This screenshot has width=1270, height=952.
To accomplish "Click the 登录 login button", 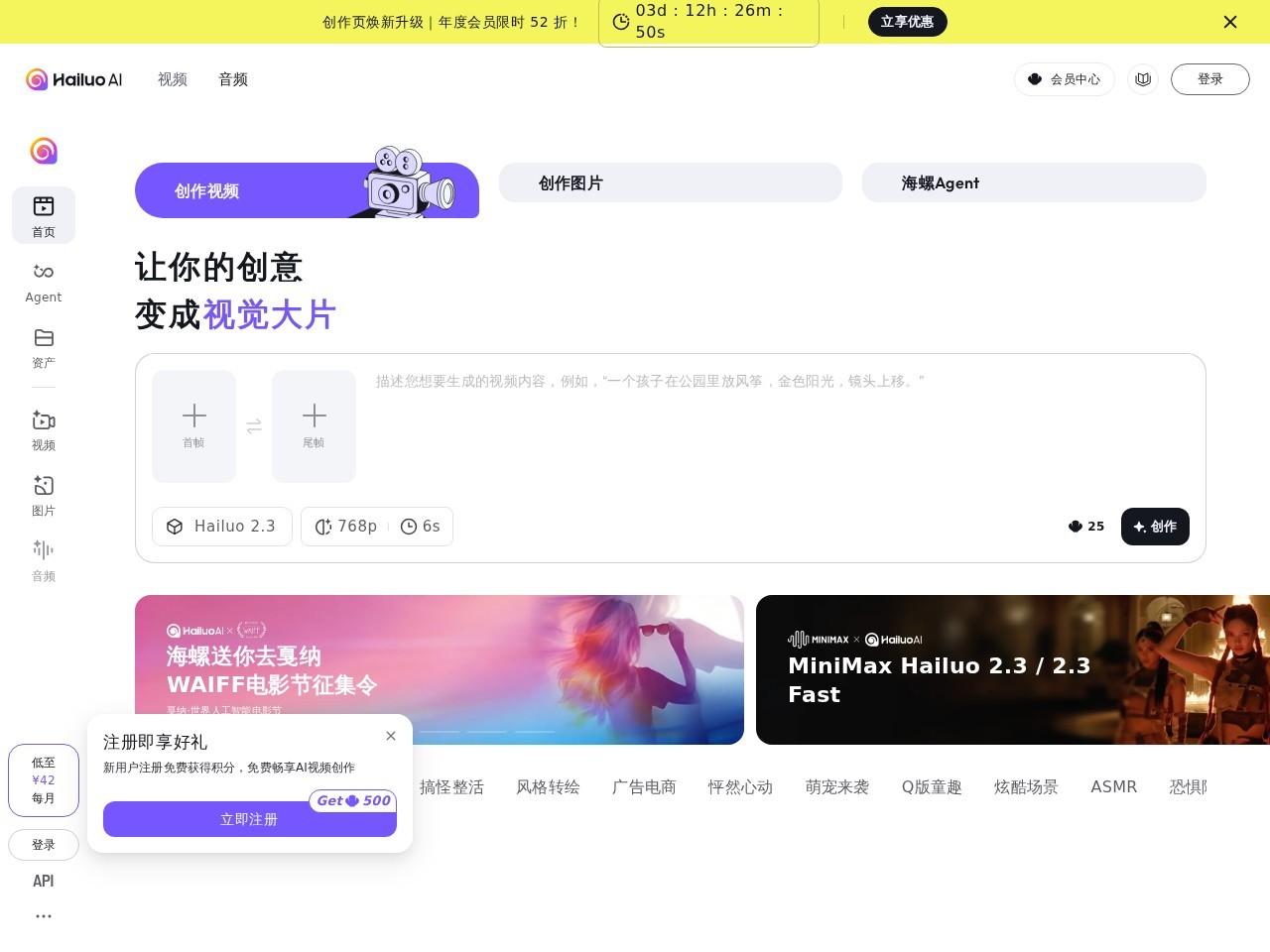I will pyautogui.click(x=1210, y=79).
